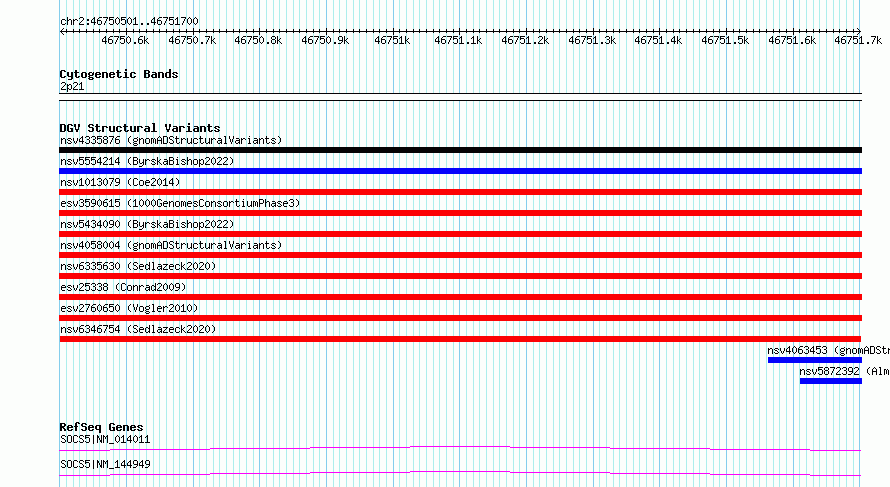Click the 46751.1k ruler tick label
This screenshot has height=487, width=890.
coord(458,40)
